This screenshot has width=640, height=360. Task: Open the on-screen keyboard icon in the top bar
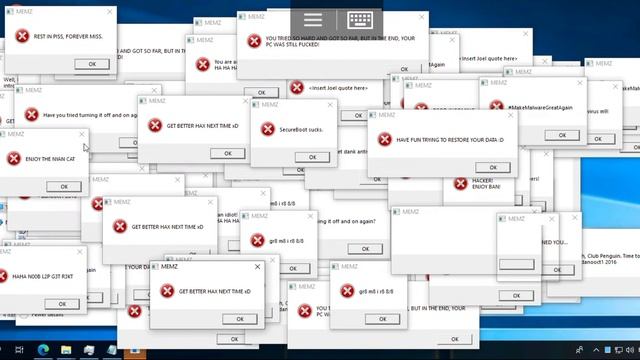pos(360,20)
